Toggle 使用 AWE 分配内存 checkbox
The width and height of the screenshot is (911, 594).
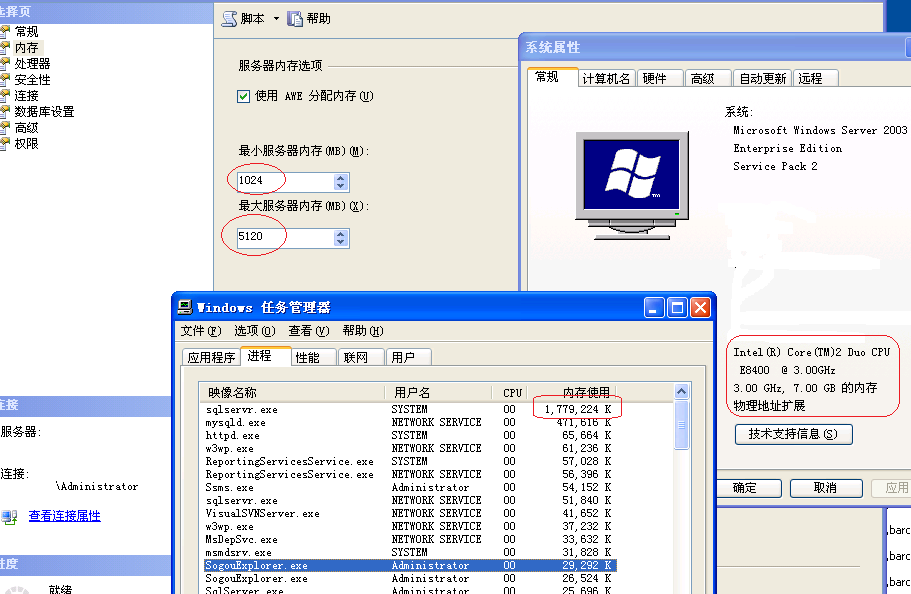tap(243, 96)
